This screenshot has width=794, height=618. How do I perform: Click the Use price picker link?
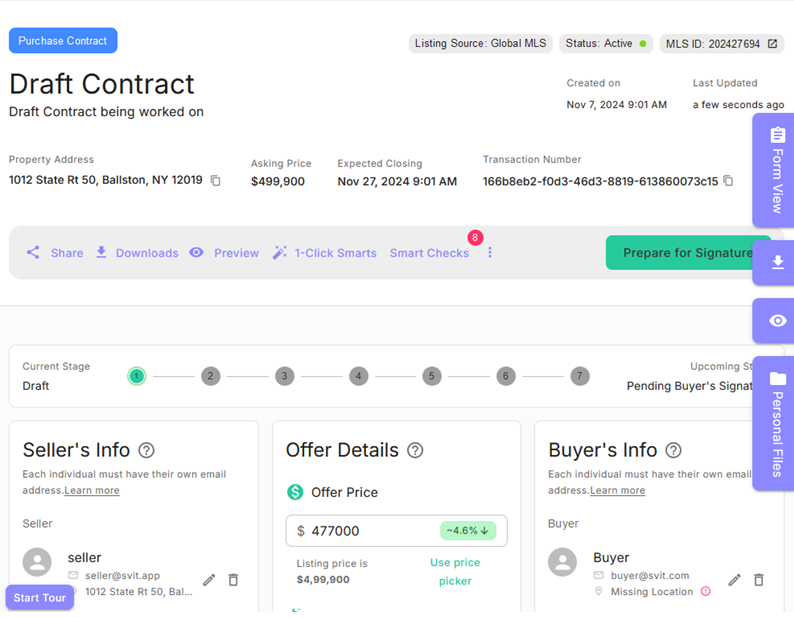point(455,571)
